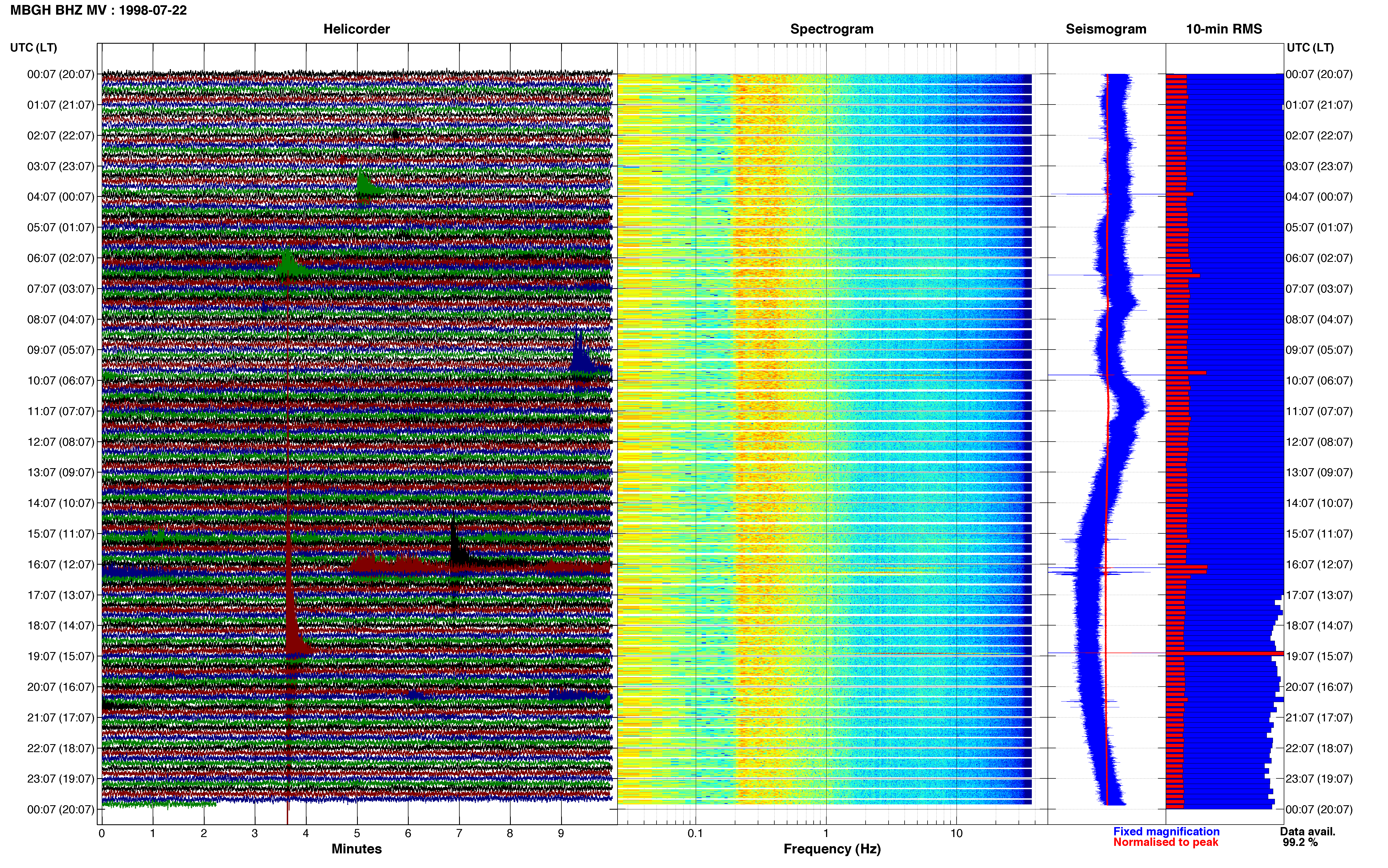Click the helicorder minute tick '0'
This screenshot has width=1388, height=868.
pos(101,833)
